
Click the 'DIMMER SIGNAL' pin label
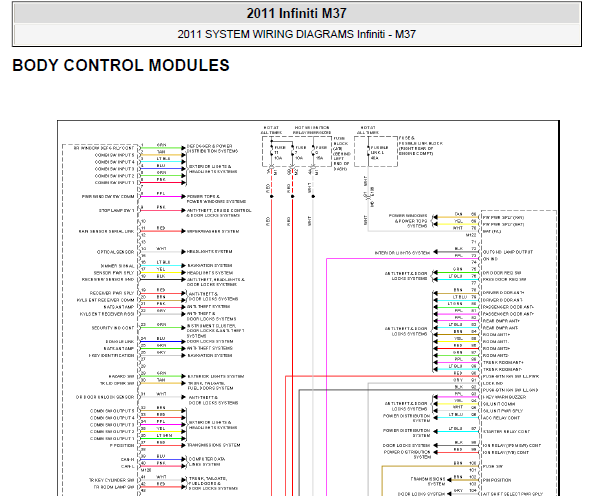pos(117,266)
